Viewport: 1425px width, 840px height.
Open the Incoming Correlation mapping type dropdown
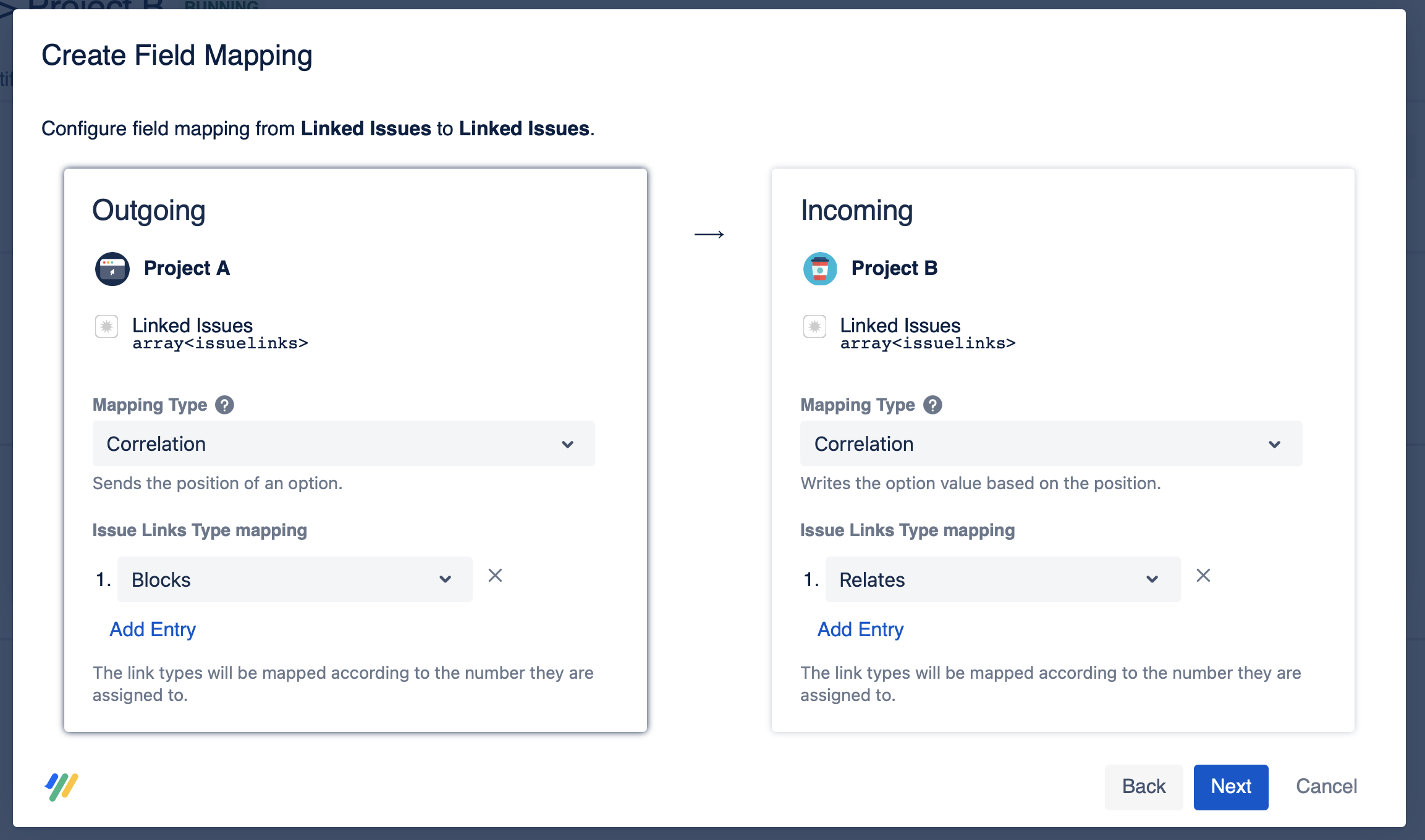click(1051, 444)
